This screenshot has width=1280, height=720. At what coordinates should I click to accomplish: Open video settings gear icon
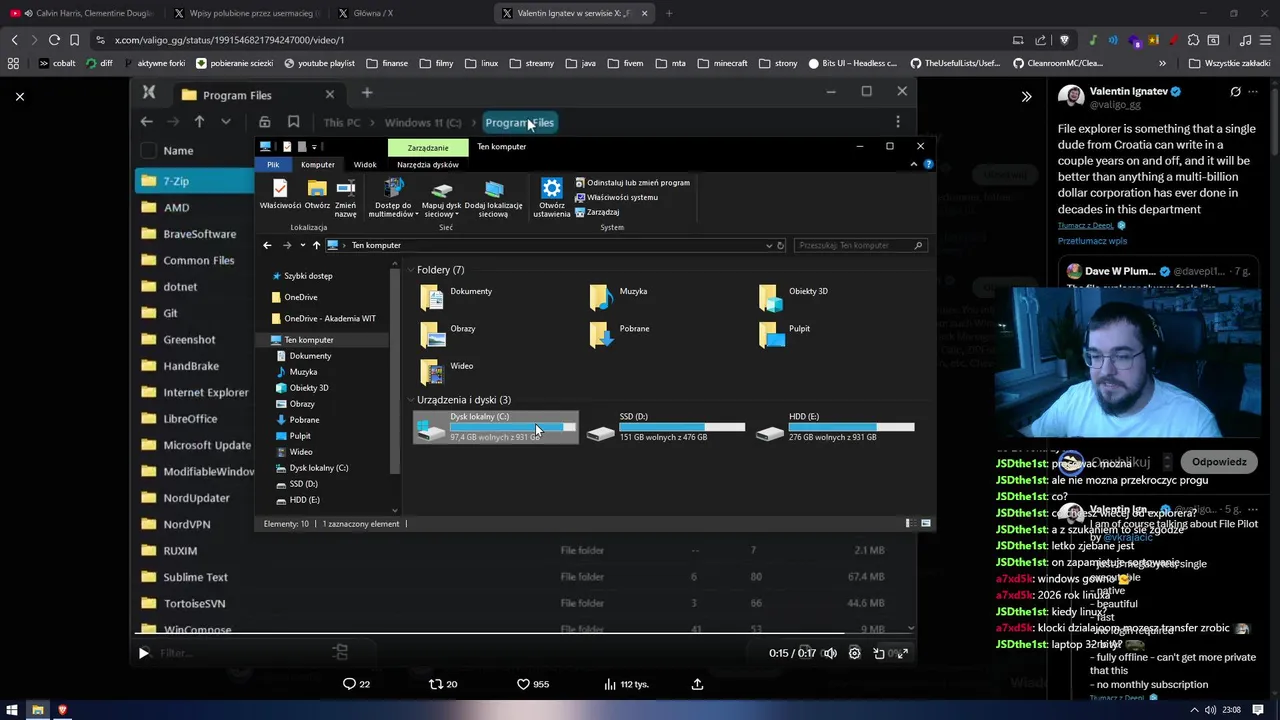pyautogui.click(x=854, y=653)
